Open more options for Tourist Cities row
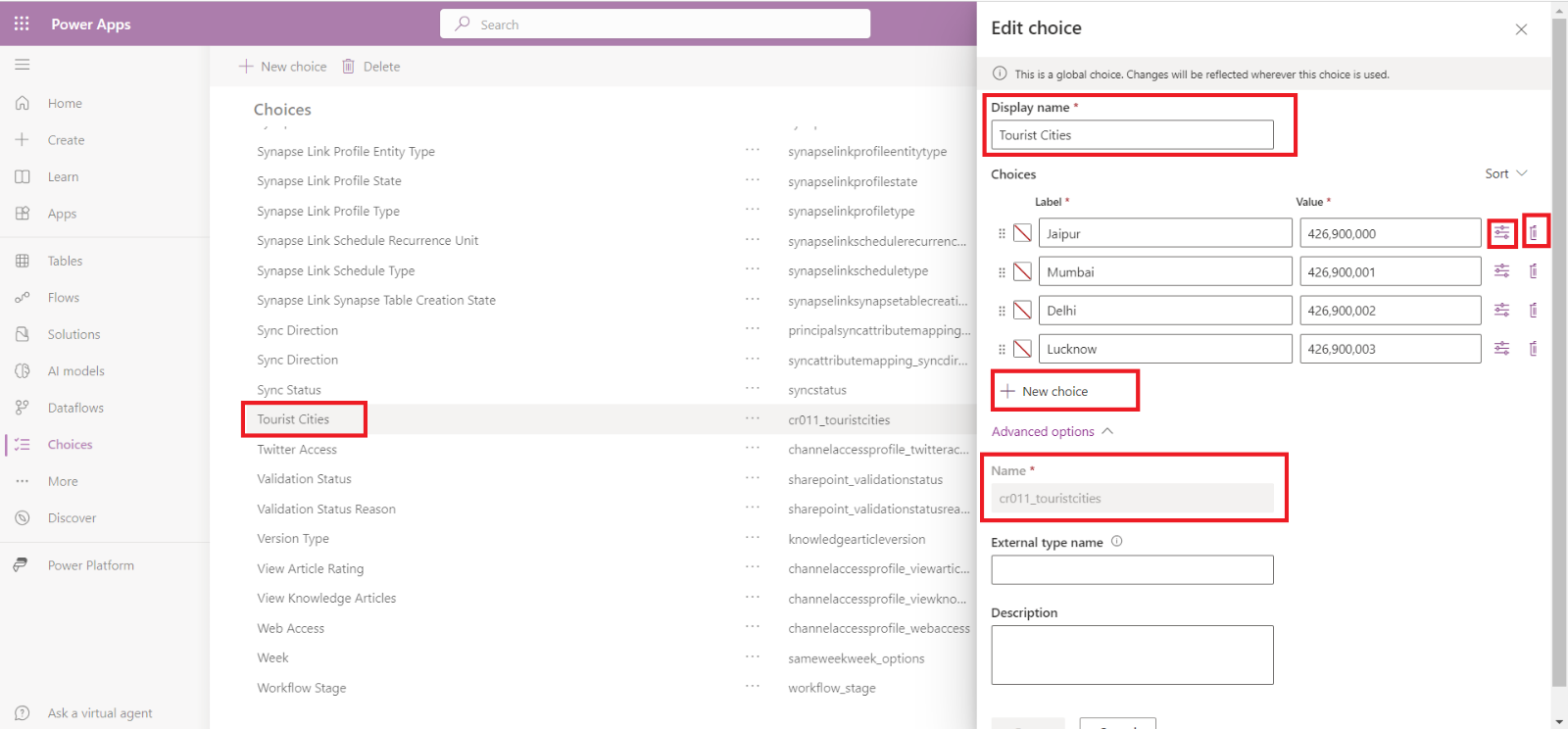 point(752,418)
